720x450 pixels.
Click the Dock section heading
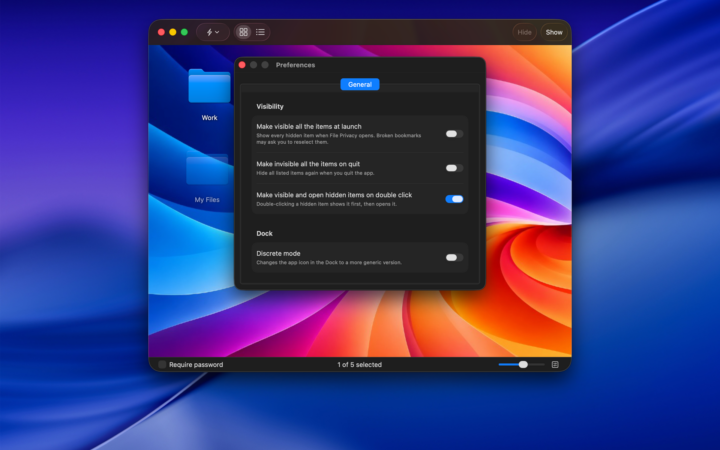coord(264,233)
